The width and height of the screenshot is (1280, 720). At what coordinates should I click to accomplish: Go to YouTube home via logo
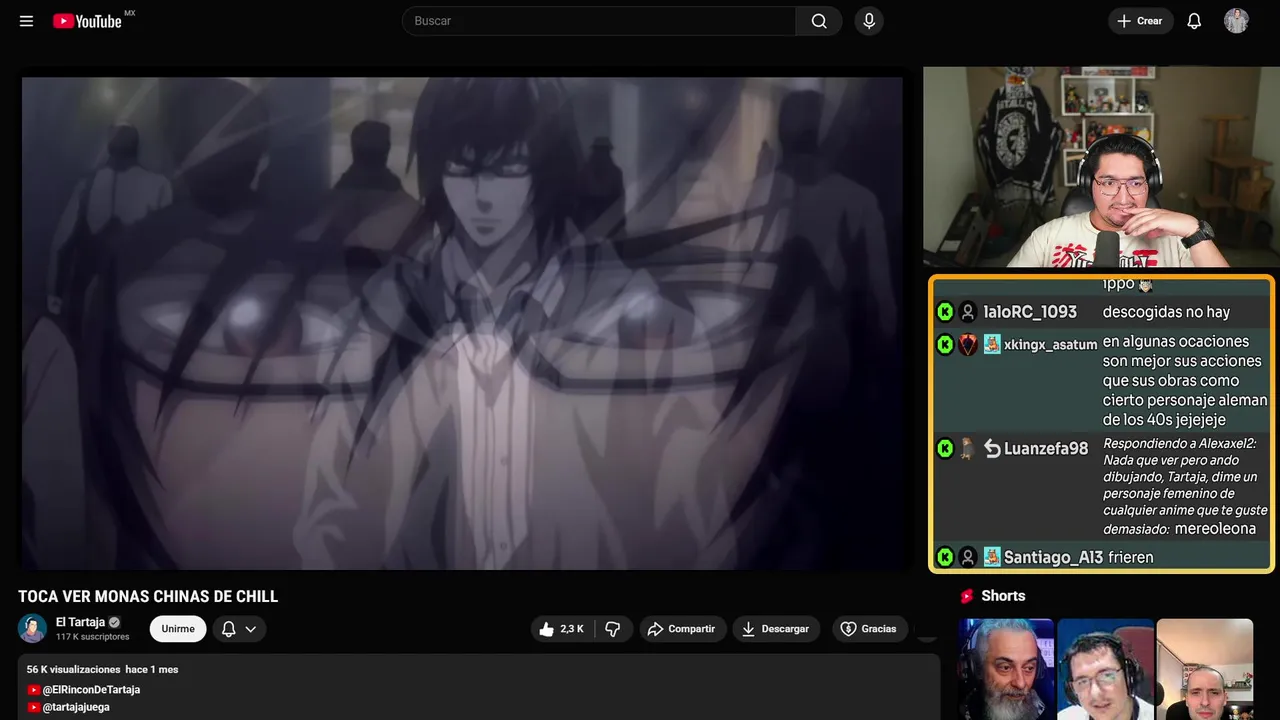[87, 21]
